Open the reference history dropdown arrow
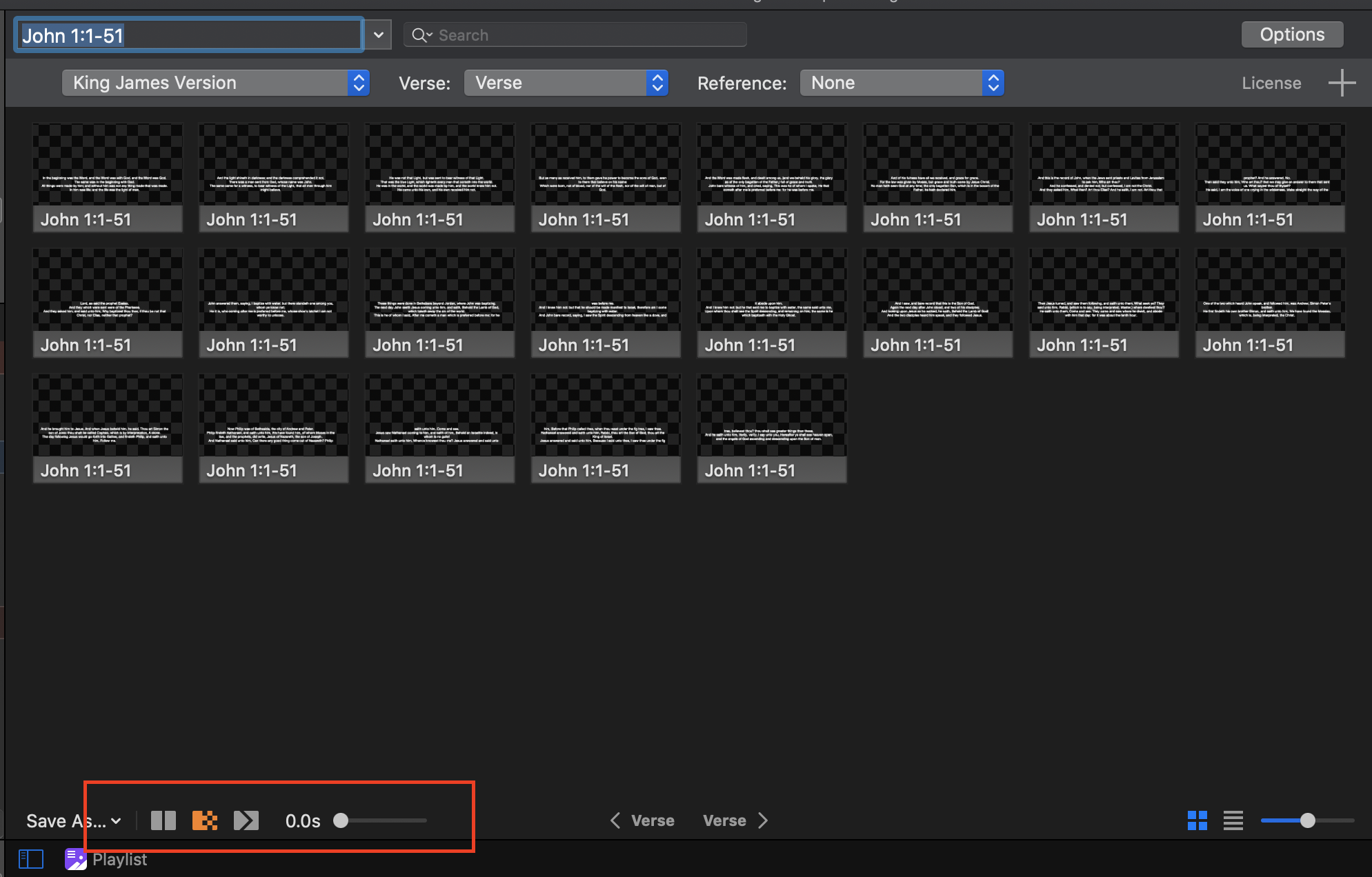Viewport: 1372px width, 877px height. click(378, 35)
